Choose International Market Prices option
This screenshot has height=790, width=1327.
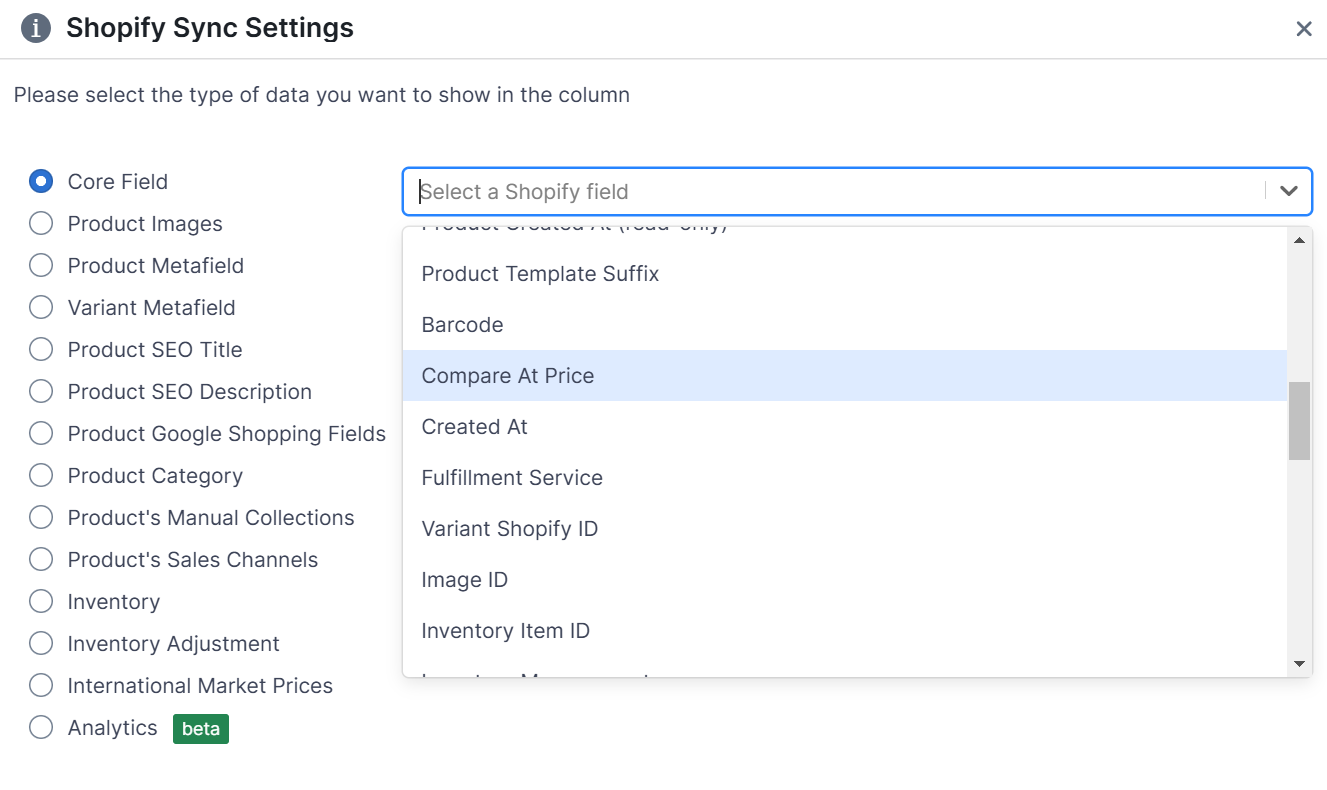pos(40,685)
